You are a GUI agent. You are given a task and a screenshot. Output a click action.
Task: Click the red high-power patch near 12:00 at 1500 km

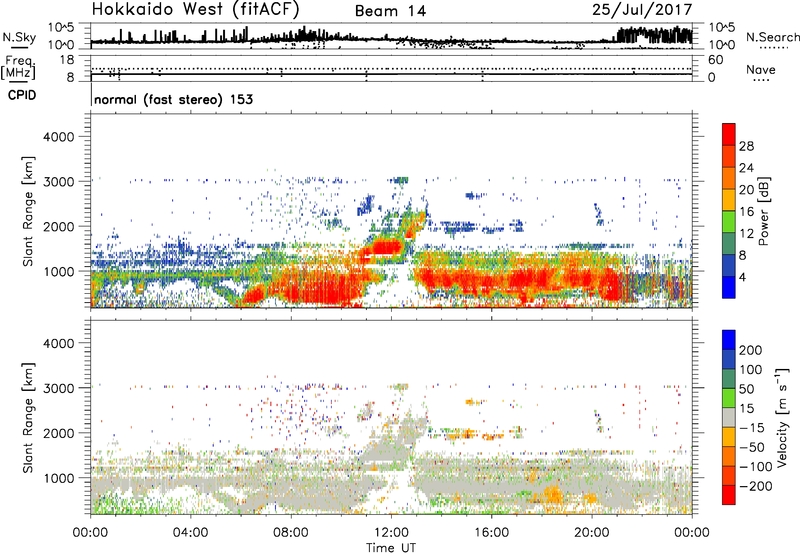(386, 248)
